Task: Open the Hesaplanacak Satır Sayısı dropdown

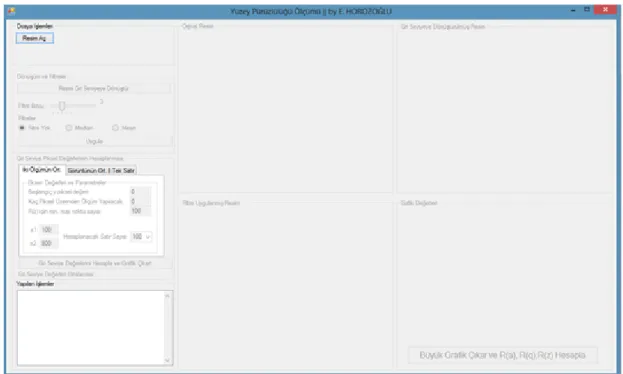Action: click(x=141, y=236)
